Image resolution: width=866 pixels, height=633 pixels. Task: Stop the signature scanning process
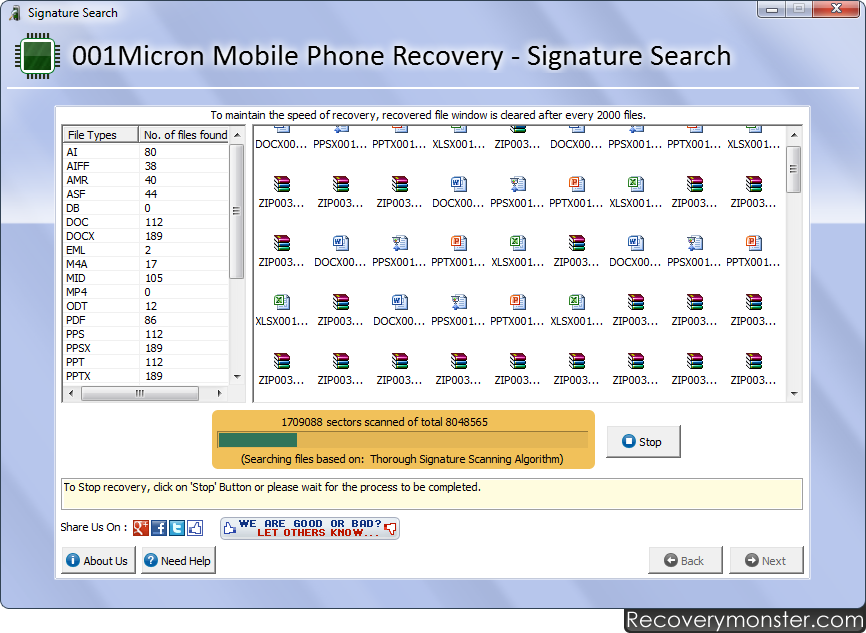coord(643,441)
